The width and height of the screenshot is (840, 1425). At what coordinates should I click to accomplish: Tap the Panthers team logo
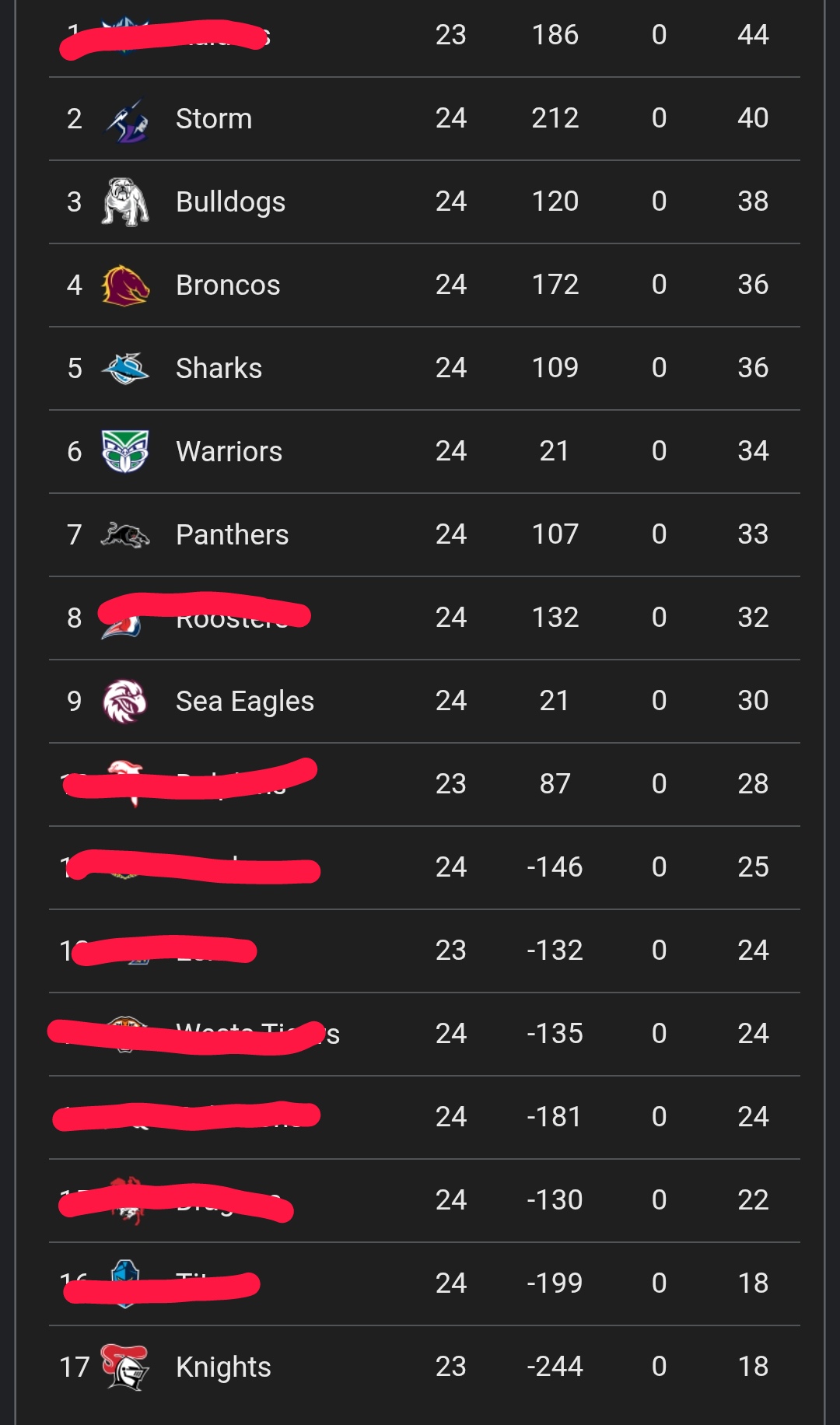(x=125, y=535)
